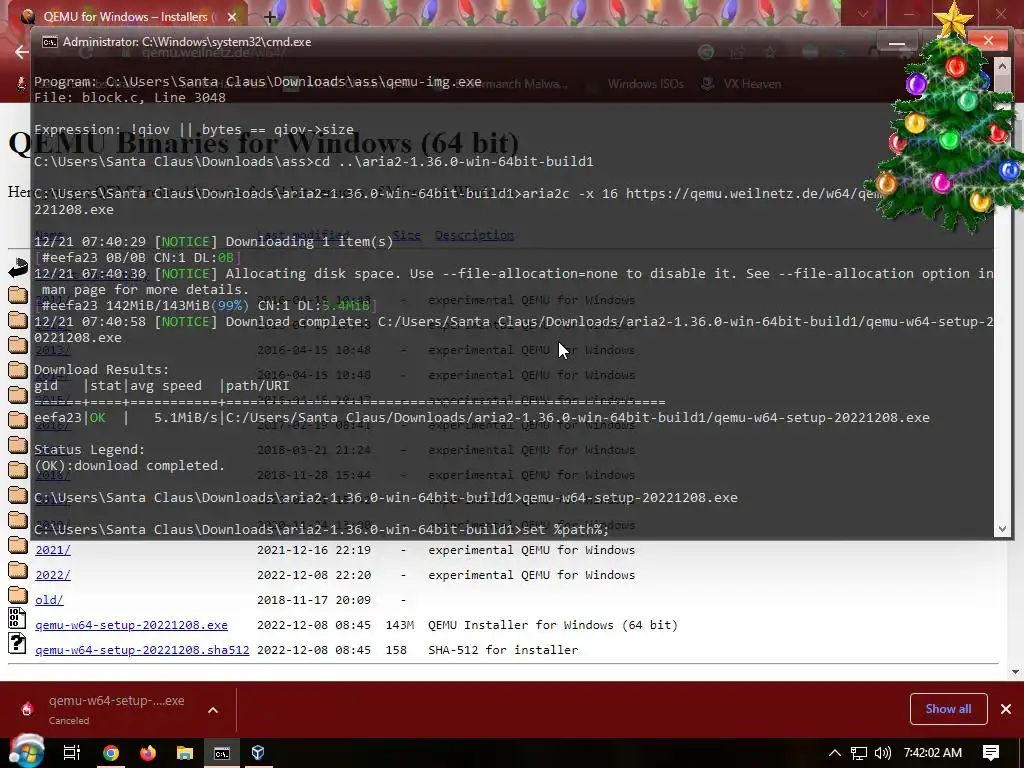Click 'SHA-512 for installer' description text
Viewport: 1024px width, 768px height.
(503, 650)
